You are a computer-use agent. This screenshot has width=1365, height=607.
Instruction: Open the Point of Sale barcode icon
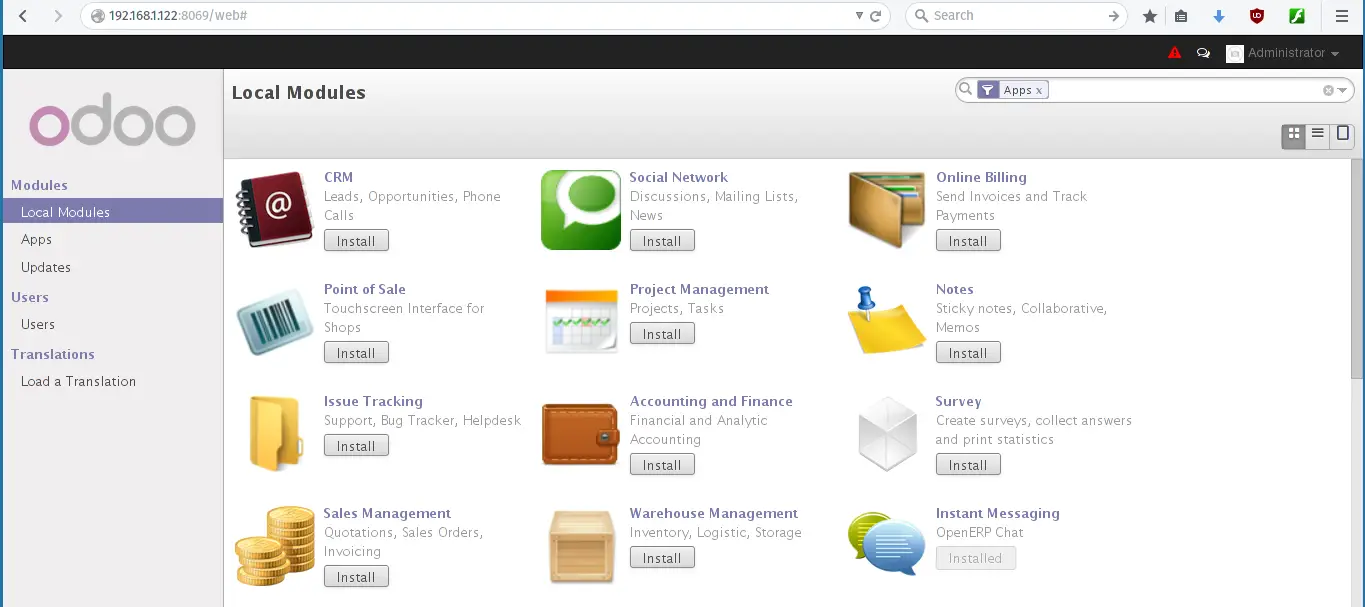[275, 322]
